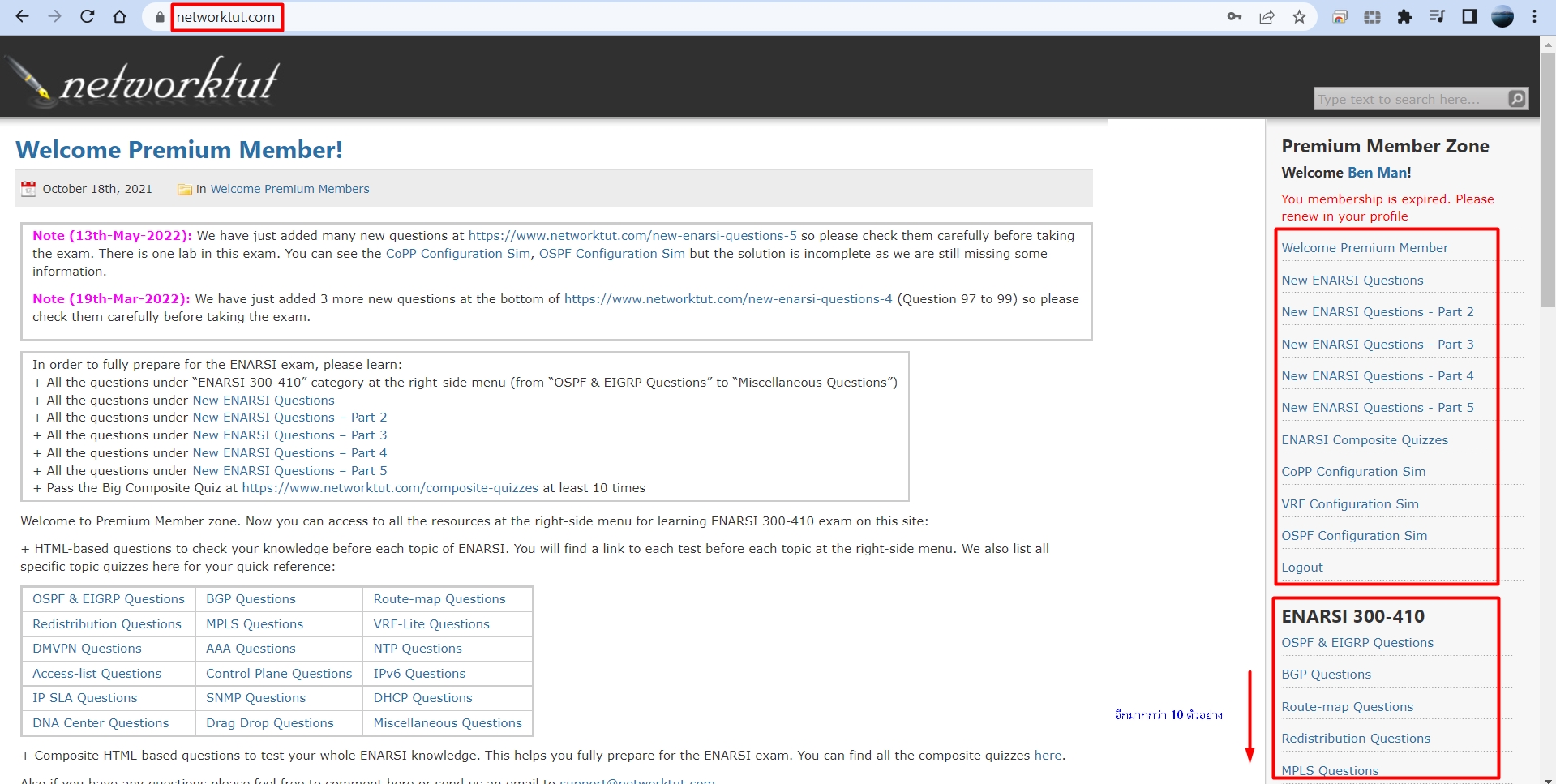Open 'New ENARSI Questions - Part 5' sidebar item
The height and width of the screenshot is (784, 1556).
1378,408
